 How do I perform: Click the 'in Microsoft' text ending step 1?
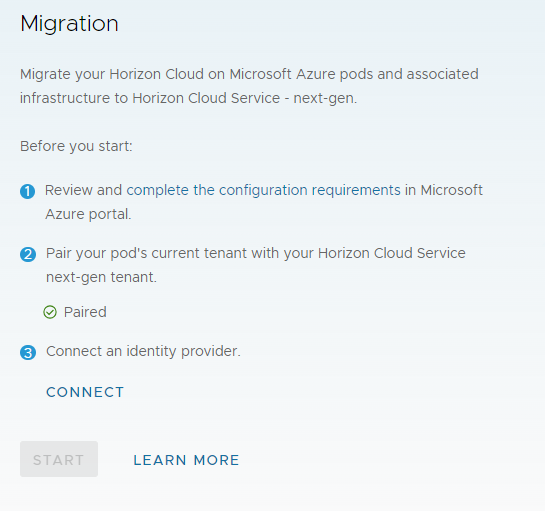(444, 190)
